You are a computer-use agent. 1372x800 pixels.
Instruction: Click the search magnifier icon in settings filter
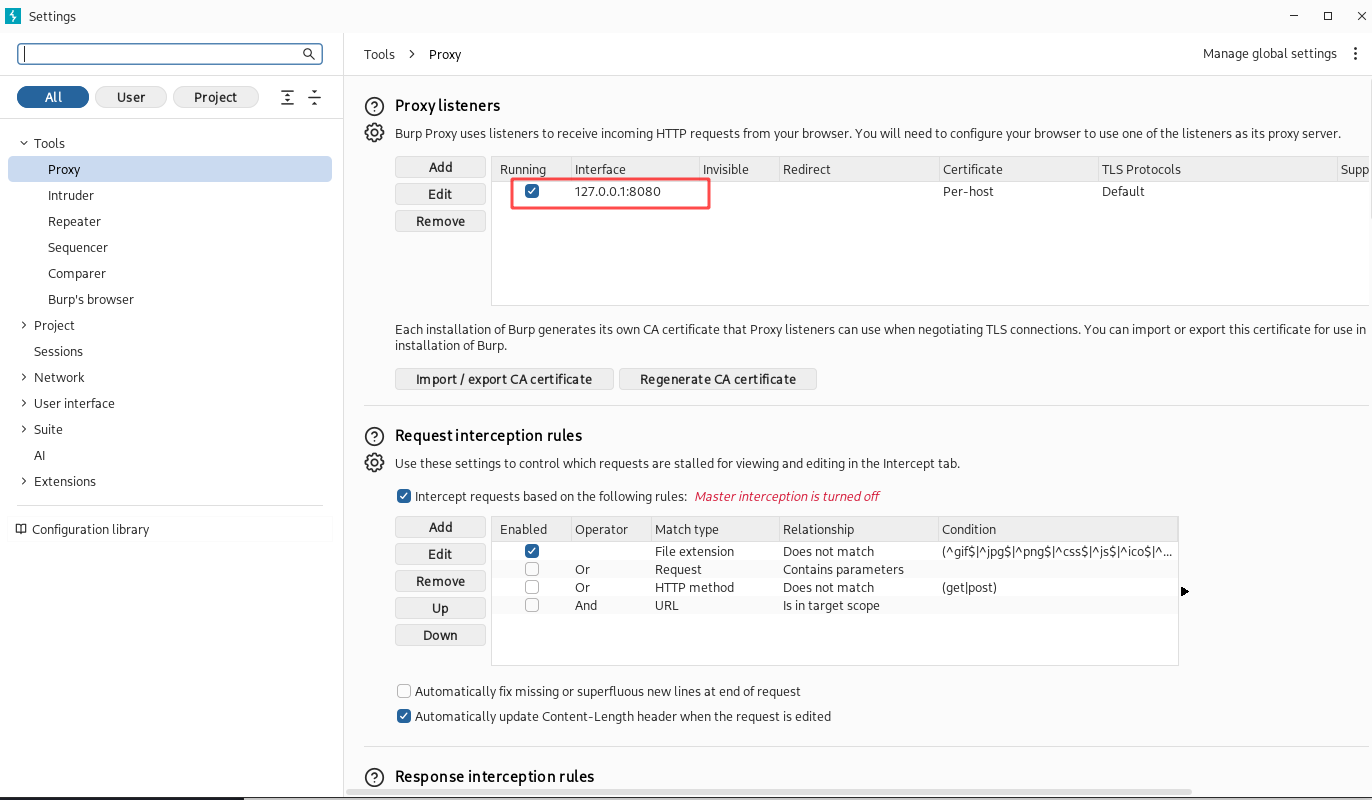(x=309, y=54)
